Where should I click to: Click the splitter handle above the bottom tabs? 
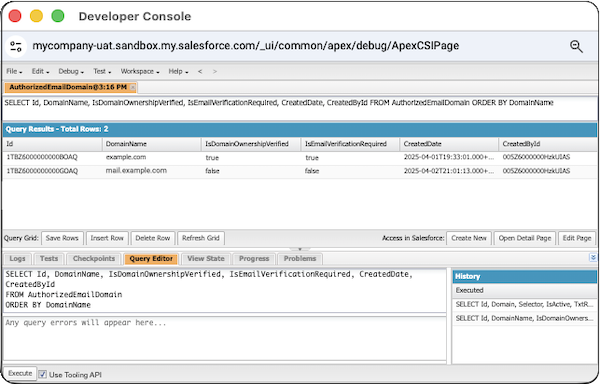point(300,249)
